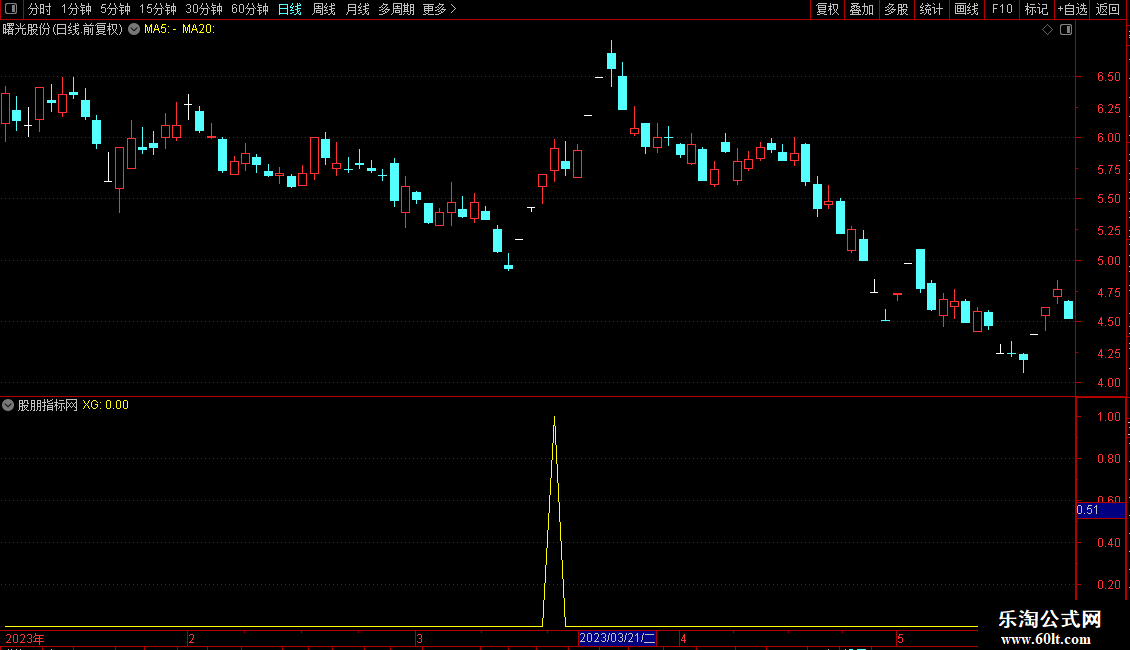Select the 15分钟 period
Screen dimensions: 1130x650
click(158, 9)
